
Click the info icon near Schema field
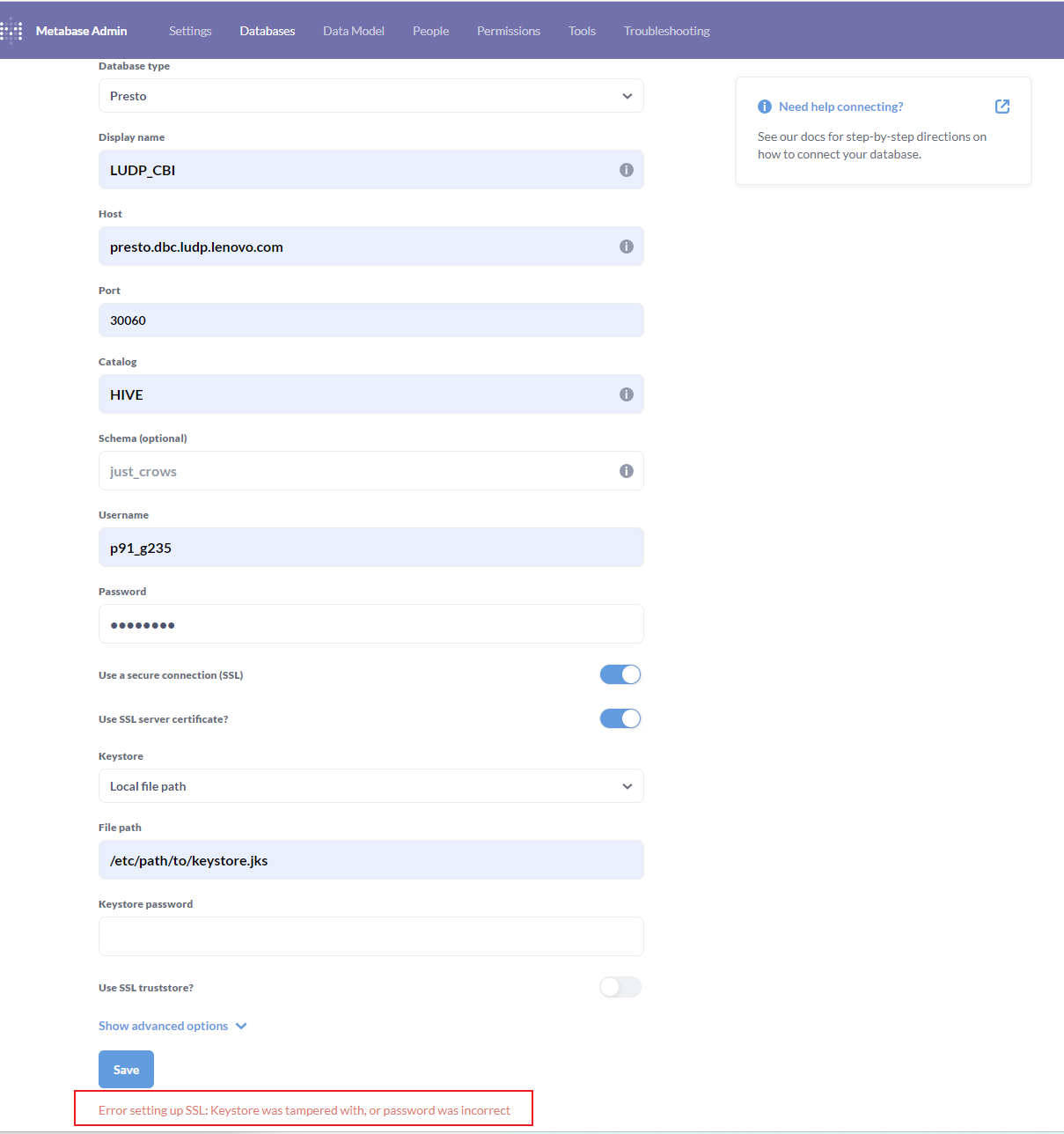pyautogui.click(x=627, y=471)
